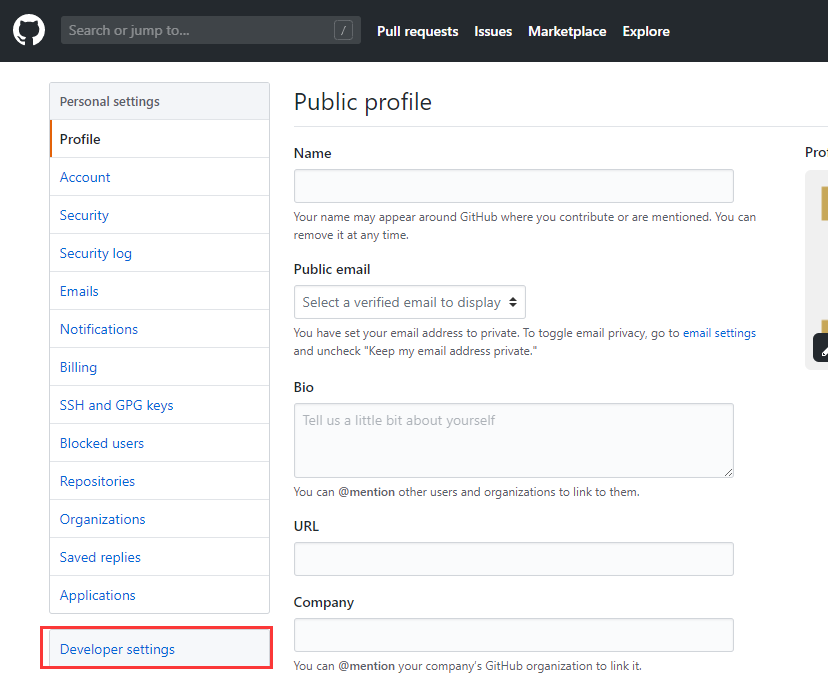The width and height of the screenshot is (828, 688).
Task: Click the GitHub Octocat logo
Action: tap(29, 31)
